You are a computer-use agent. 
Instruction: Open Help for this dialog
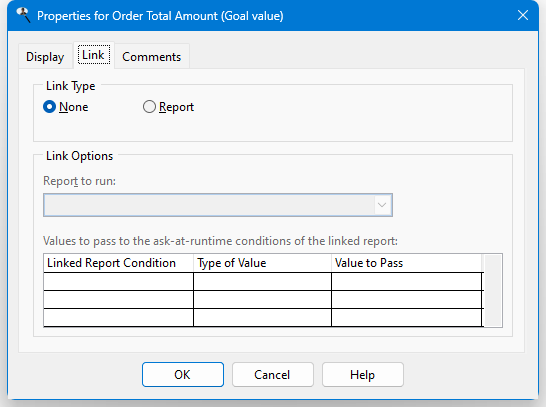pos(363,375)
